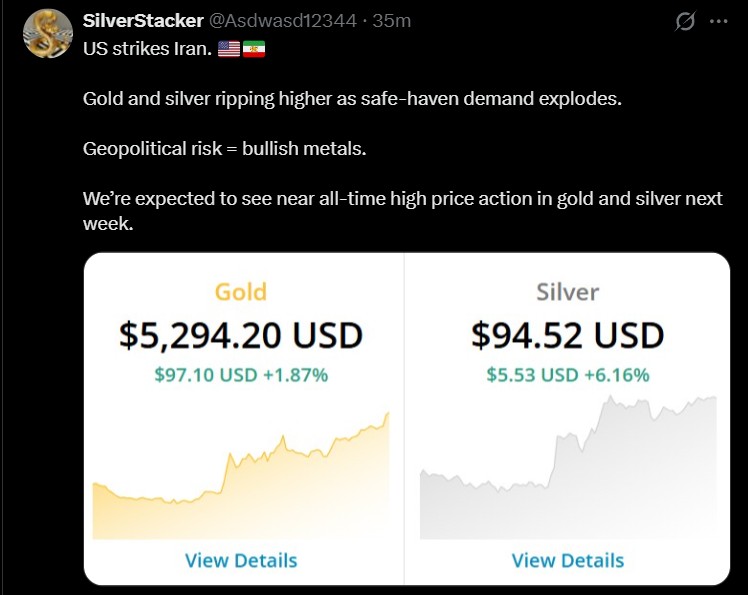This screenshot has height=595, width=748.
Task: Click the $94.52 USD silver price
Action: tap(567, 335)
